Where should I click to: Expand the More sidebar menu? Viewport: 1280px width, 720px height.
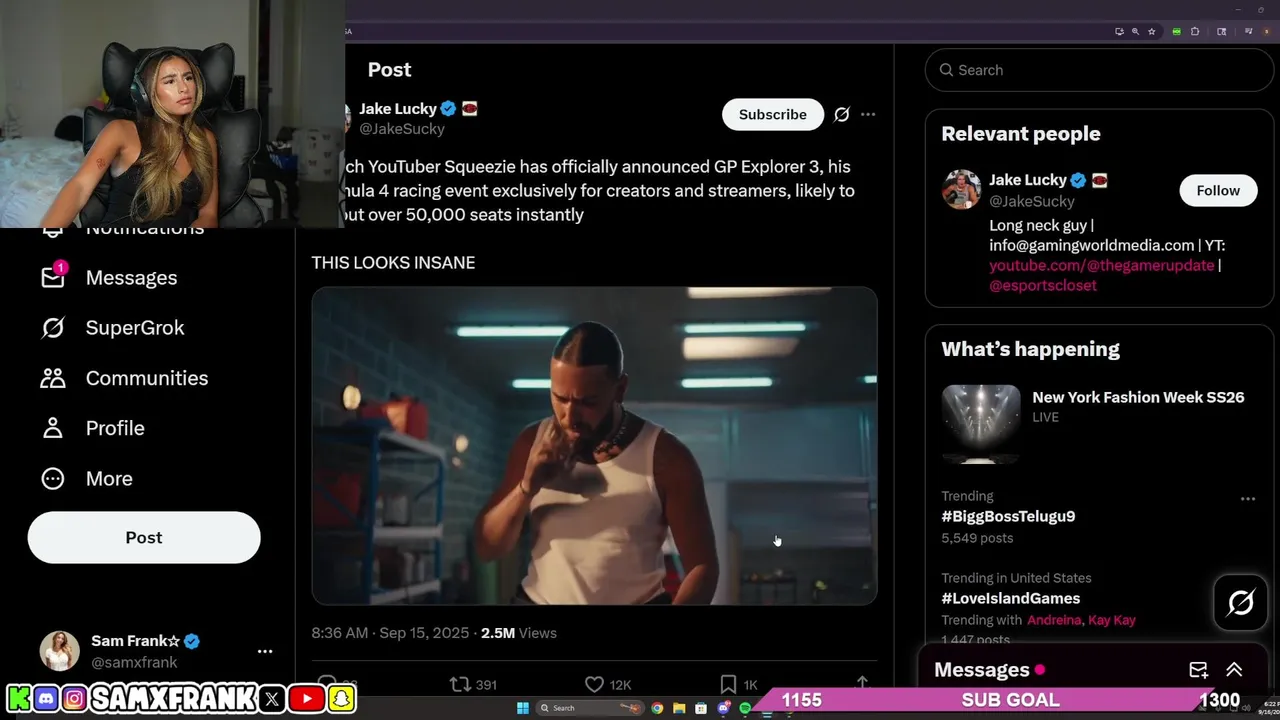click(x=109, y=478)
